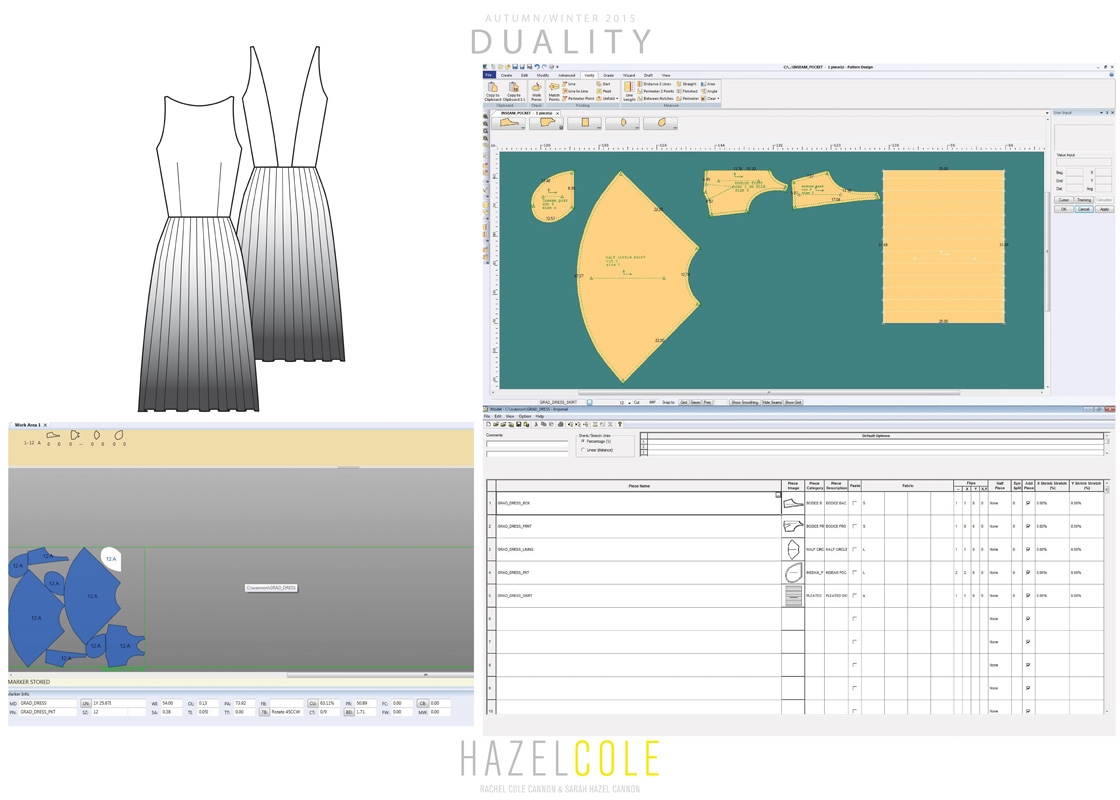The height and width of the screenshot is (800, 1120).
Task: Open the Help menu in Model editor
Action: pyautogui.click(x=540, y=416)
